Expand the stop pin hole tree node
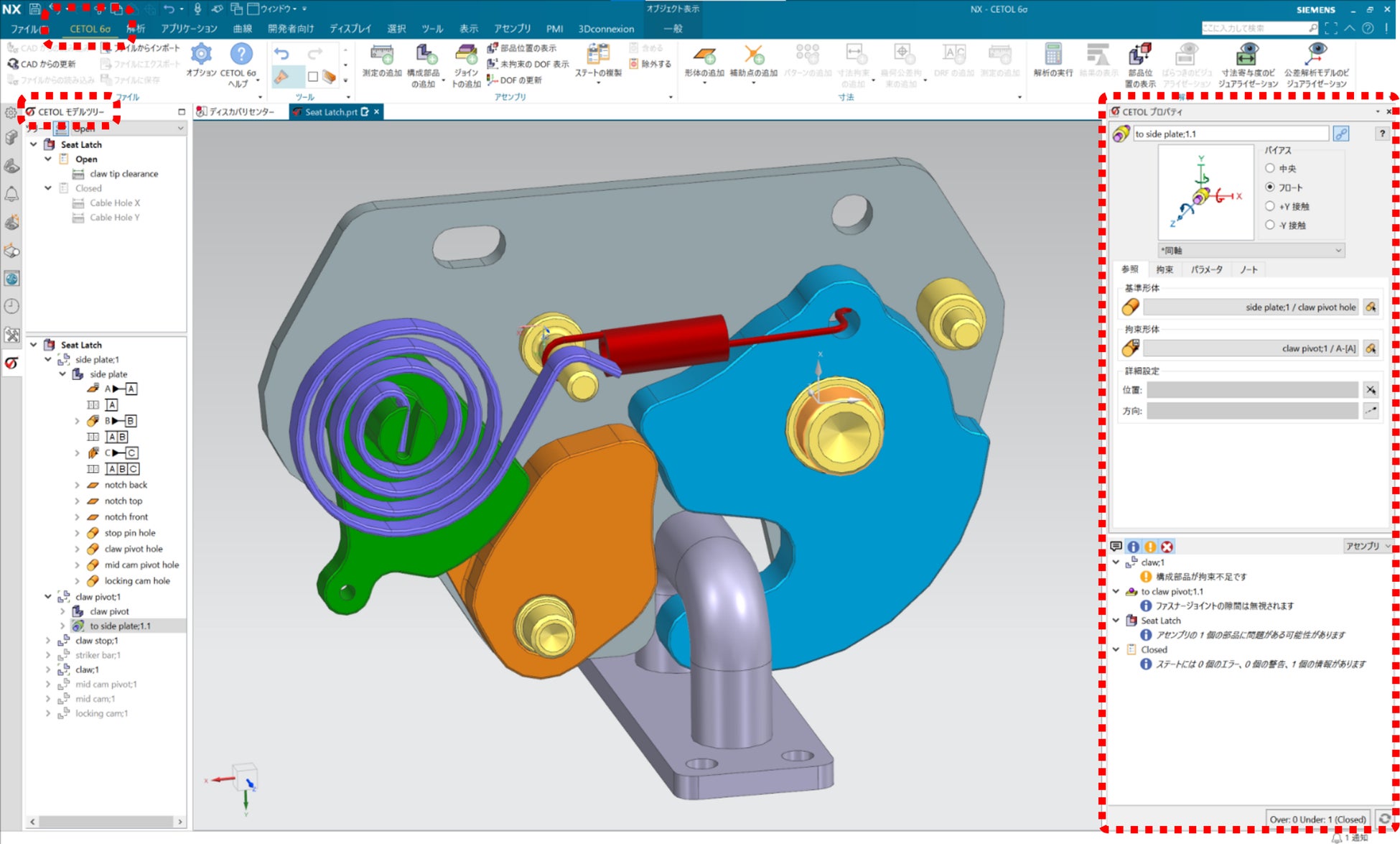 pos(78,533)
